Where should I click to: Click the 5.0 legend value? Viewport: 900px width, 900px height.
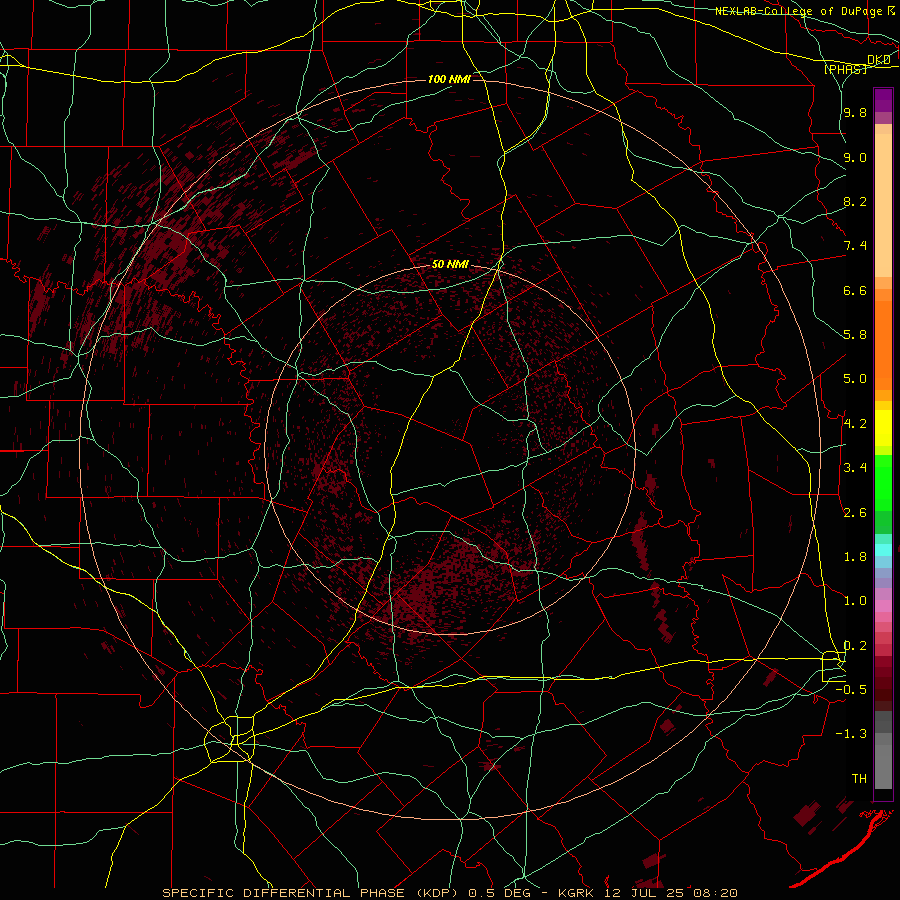(x=855, y=379)
